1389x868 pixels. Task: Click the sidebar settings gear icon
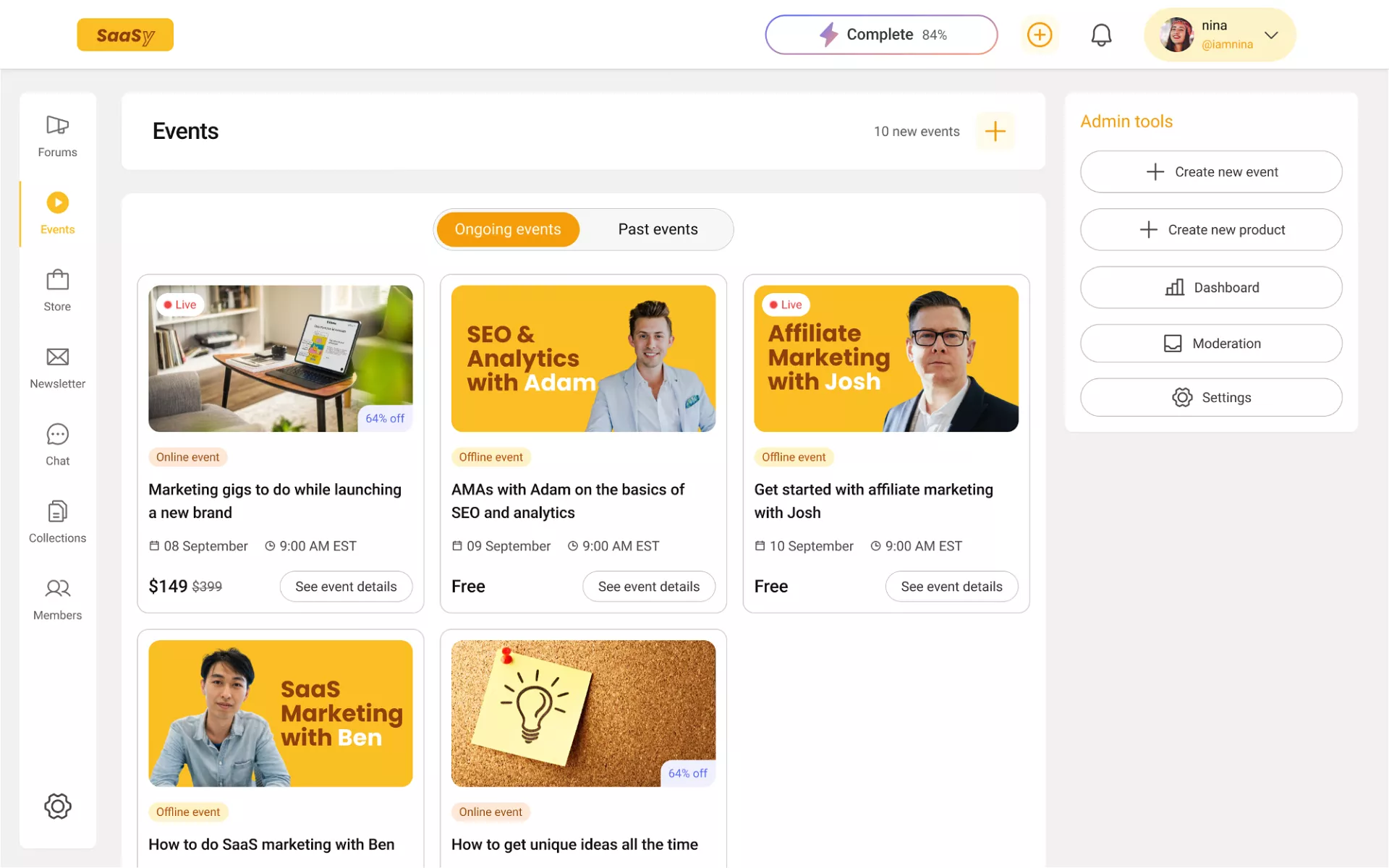point(57,806)
